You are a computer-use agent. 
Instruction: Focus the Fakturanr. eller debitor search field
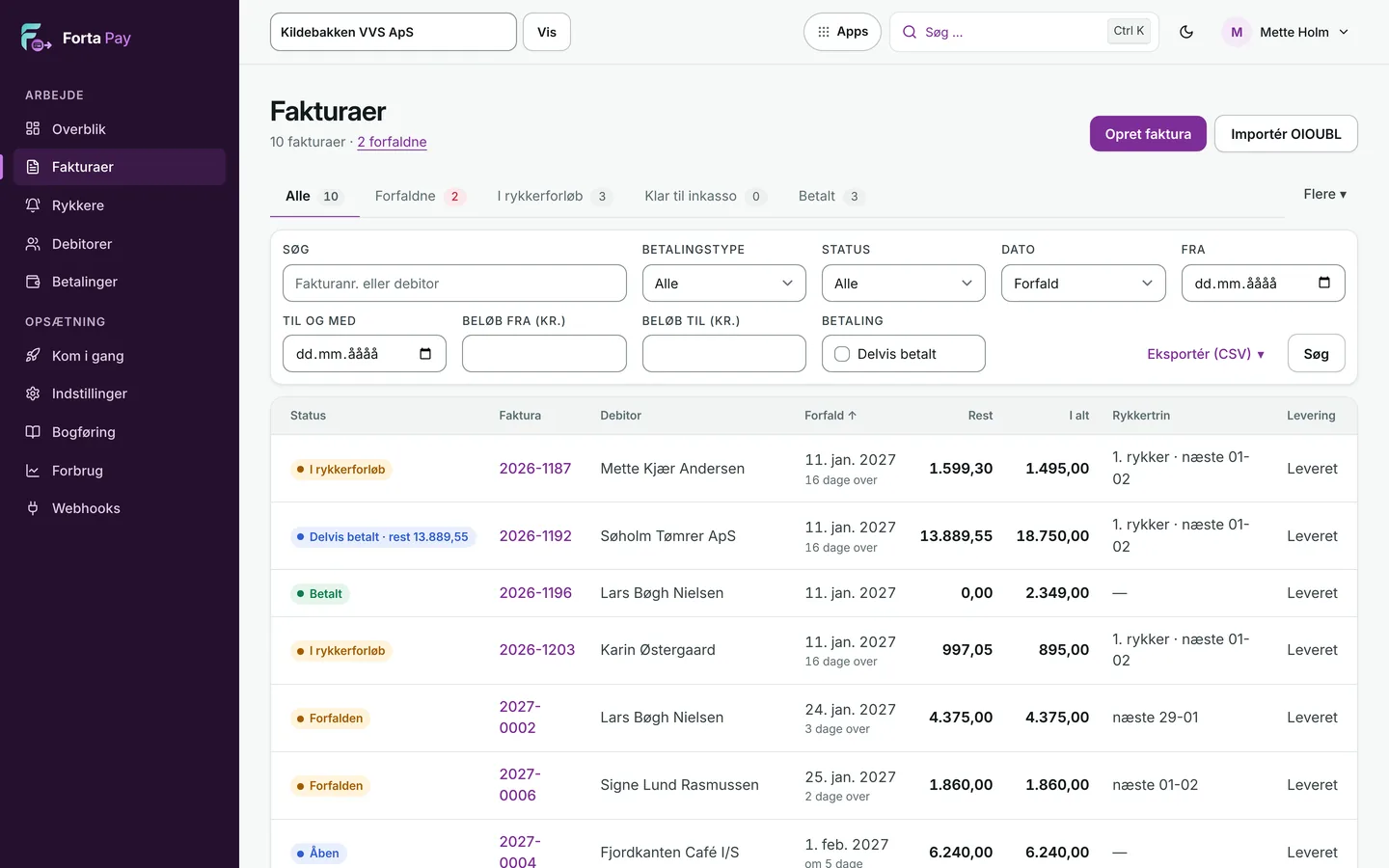454,284
